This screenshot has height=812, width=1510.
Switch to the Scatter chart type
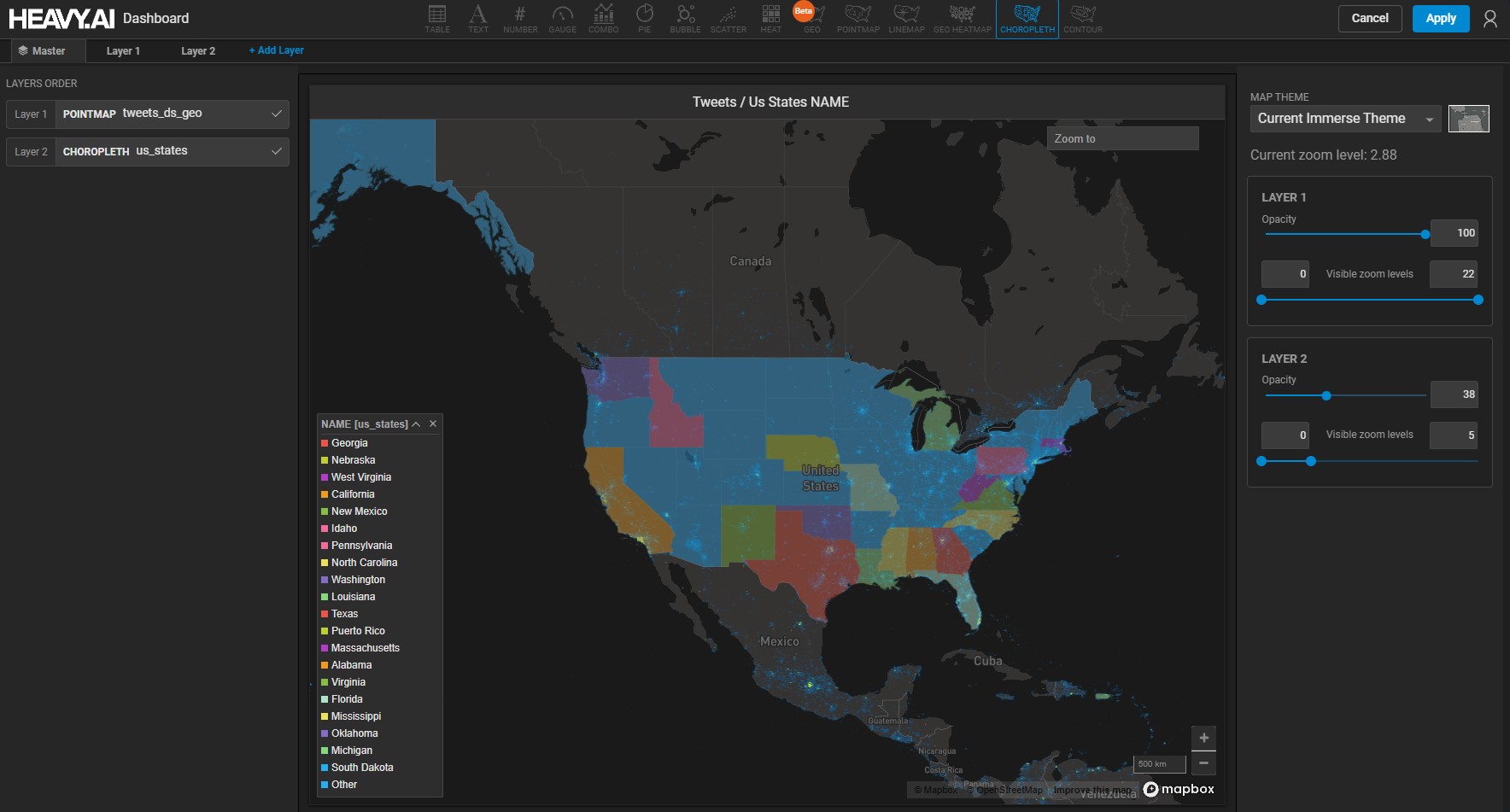pyautogui.click(x=728, y=18)
